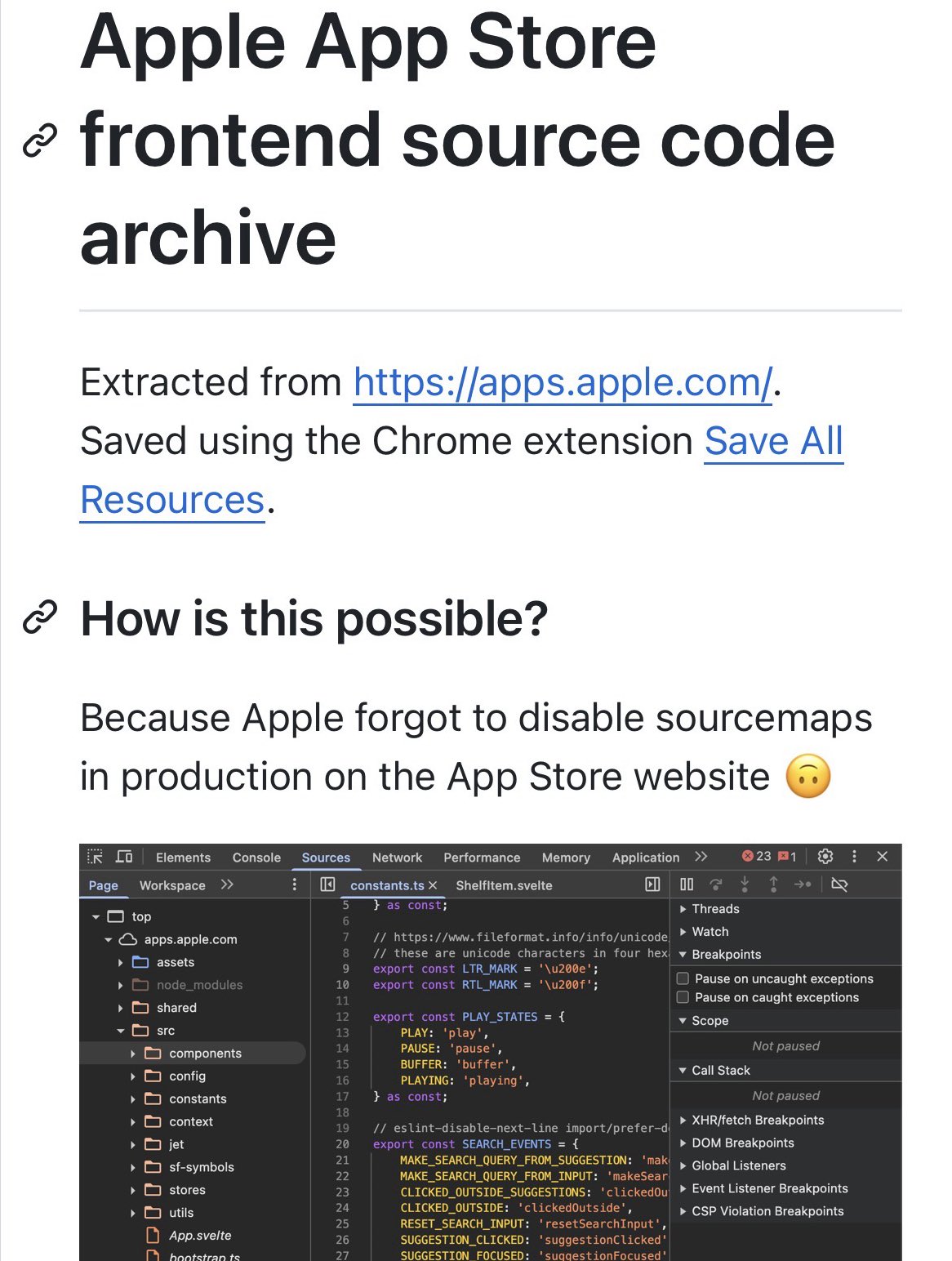
Task: Expand the Watch section
Action: (683, 931)
